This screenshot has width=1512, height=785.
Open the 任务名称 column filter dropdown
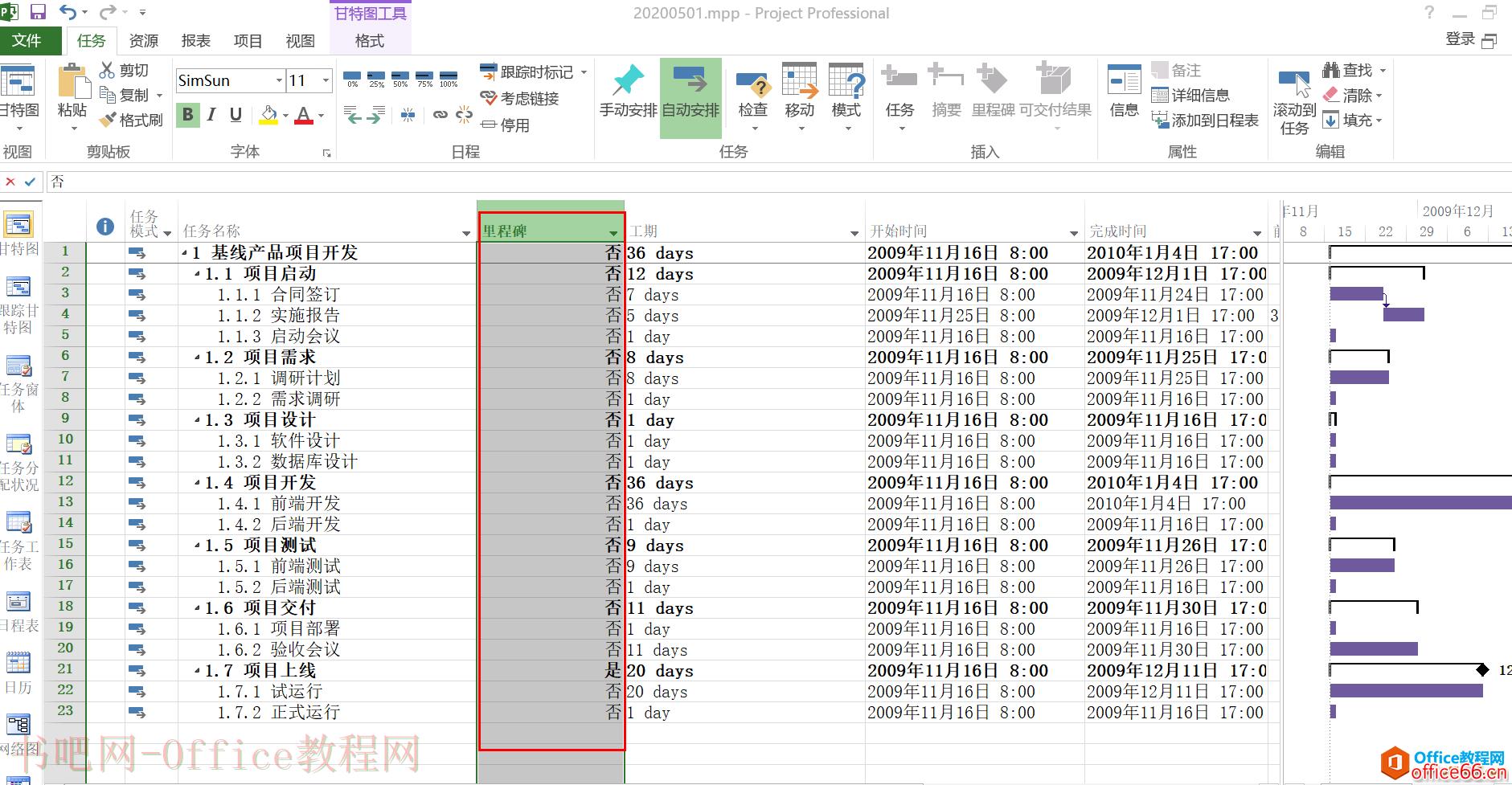[x=466, y=233]
